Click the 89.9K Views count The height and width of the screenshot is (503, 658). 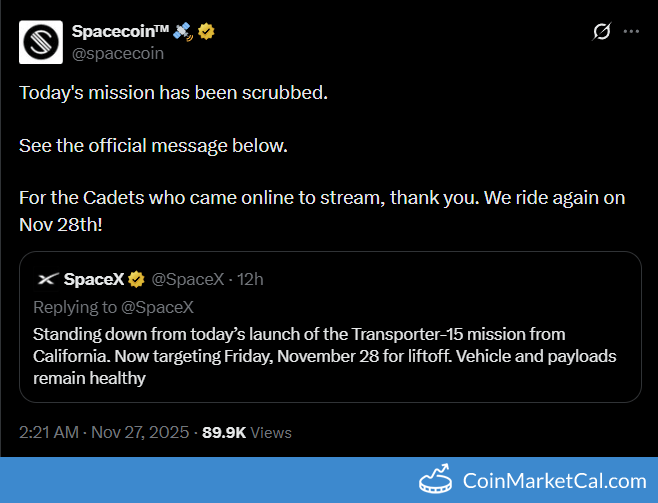[246, 432]
